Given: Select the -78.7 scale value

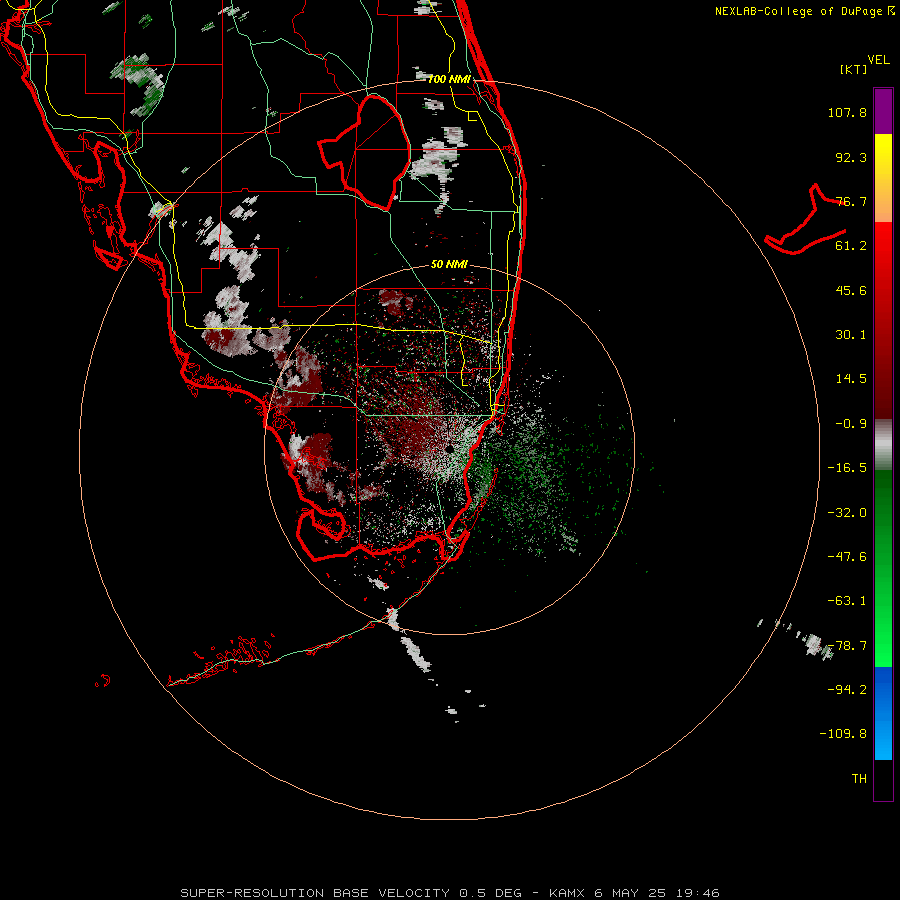Looking at the screenshot, I should [847, 646].
